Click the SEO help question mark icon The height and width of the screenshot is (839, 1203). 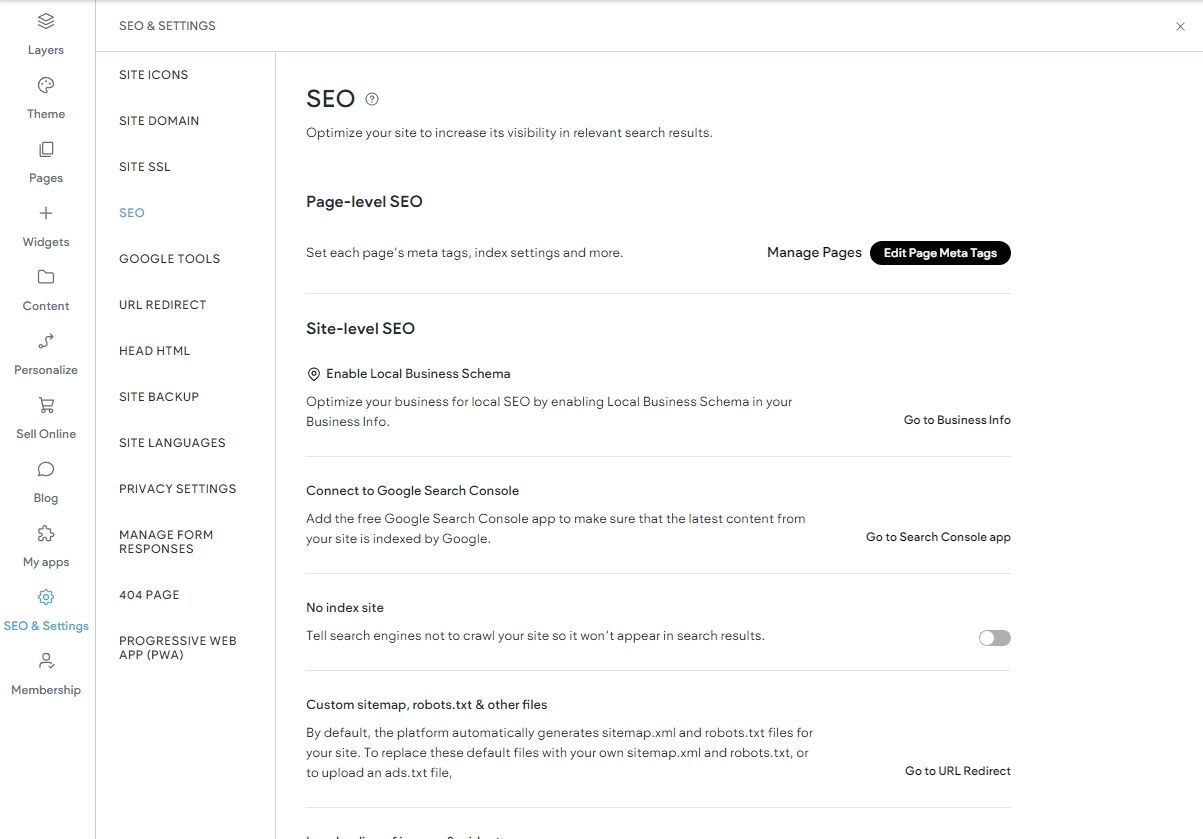click(x=370, y=98)
